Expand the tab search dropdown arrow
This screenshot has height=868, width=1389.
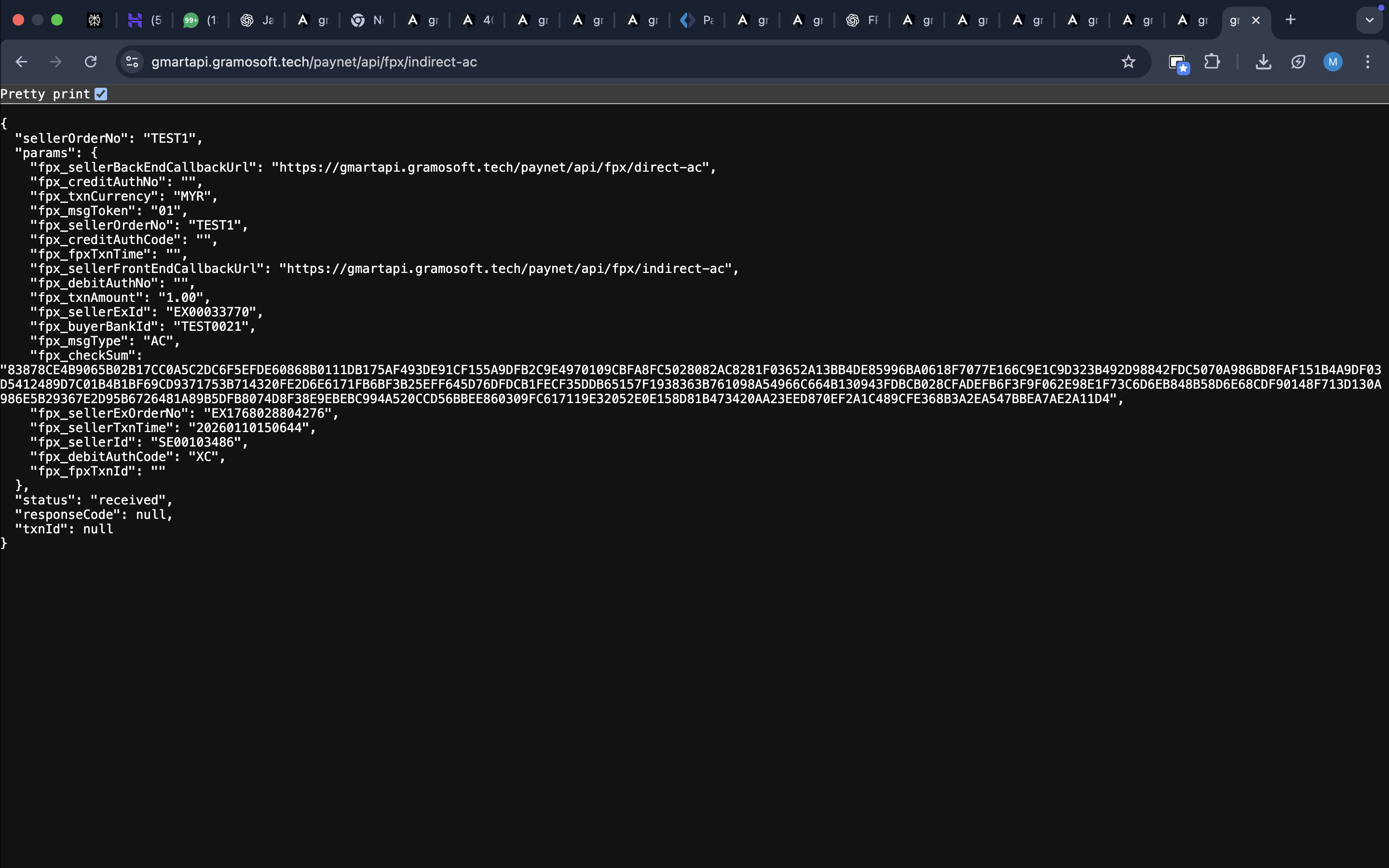click(x=1370, y=20)
